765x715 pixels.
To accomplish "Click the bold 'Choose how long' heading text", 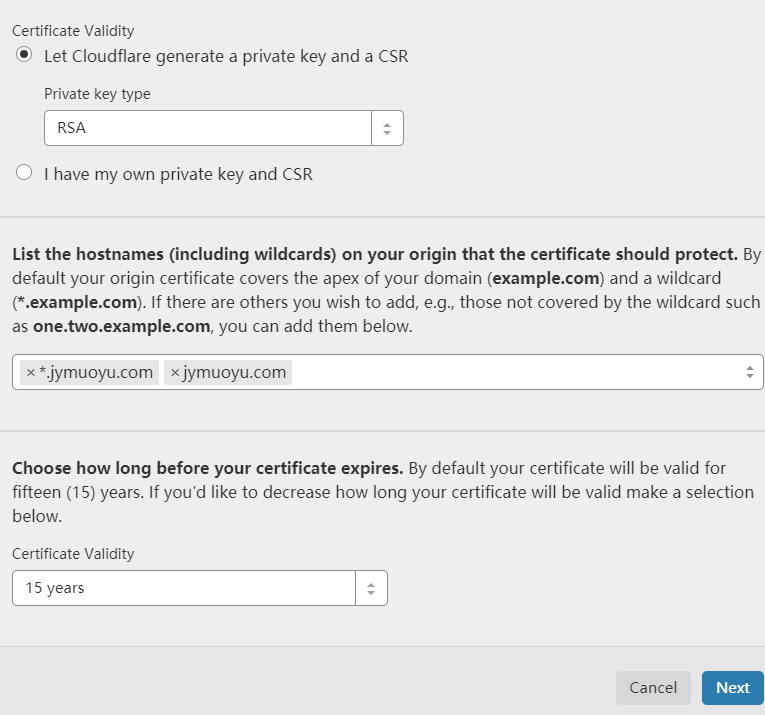I will [x=207, y=468].
